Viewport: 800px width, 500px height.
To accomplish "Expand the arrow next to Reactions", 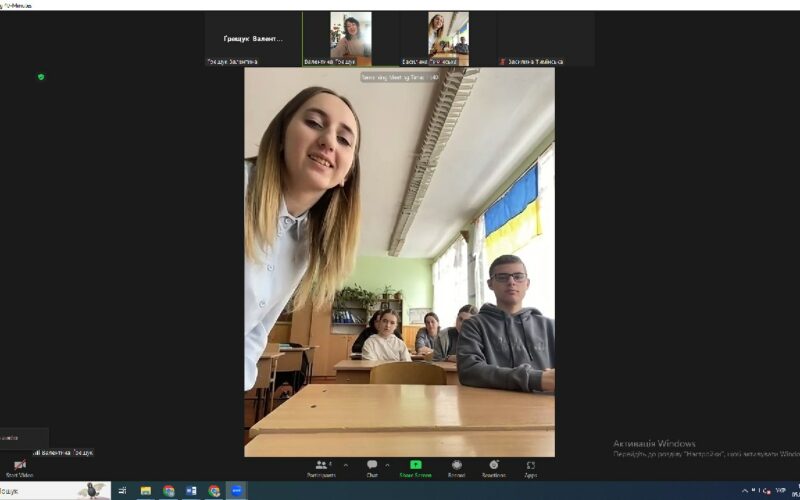I will click(511, 464).
